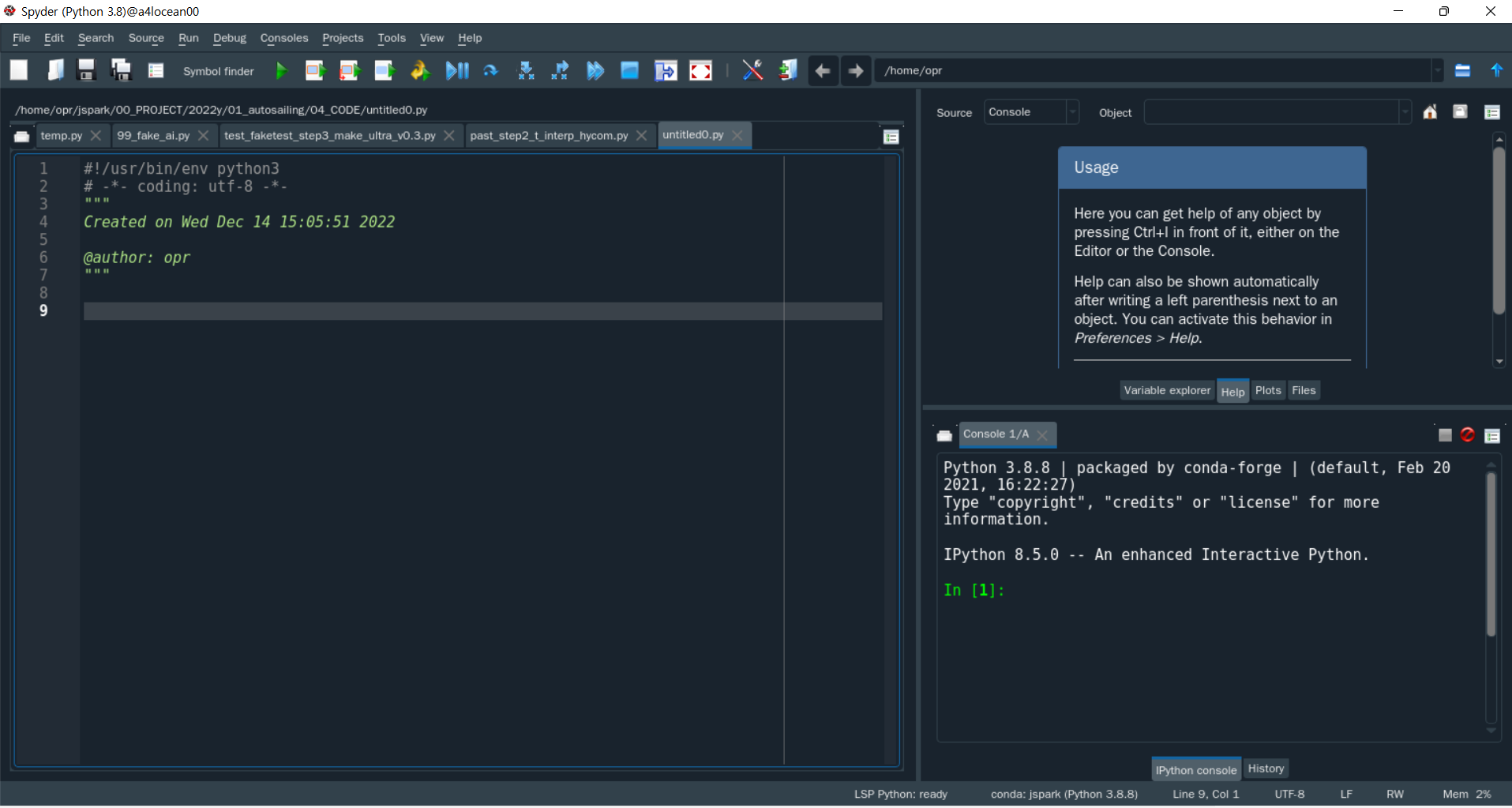Toggle the Help pane lock icon
The image size is (1512, 808).
click(1460, 112)
